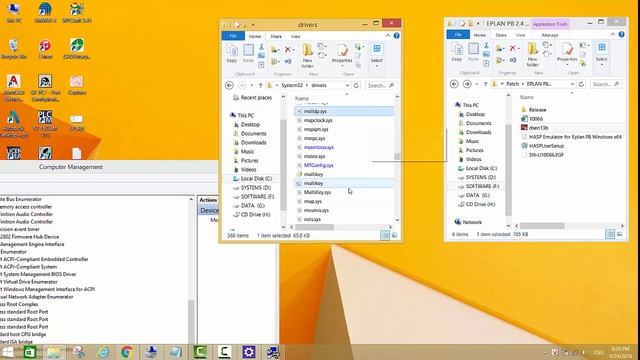Select the Release folder in EPLAN window

coord(537,110)
